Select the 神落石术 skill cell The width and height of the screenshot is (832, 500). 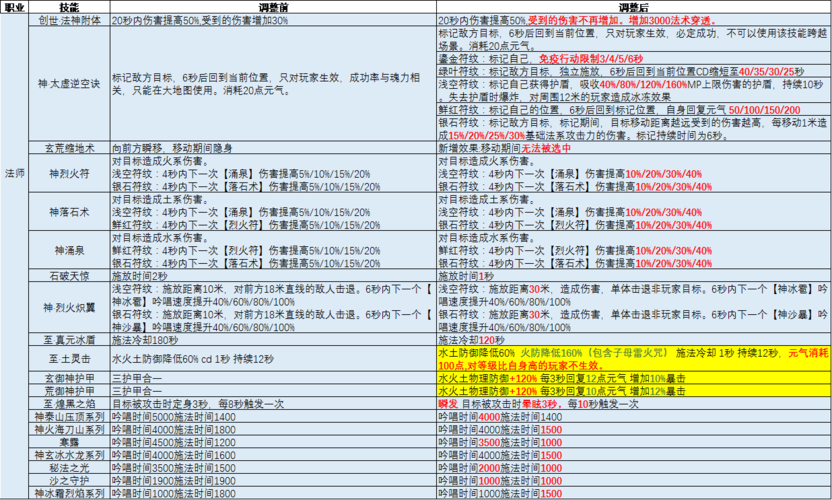tap(70, 212)
